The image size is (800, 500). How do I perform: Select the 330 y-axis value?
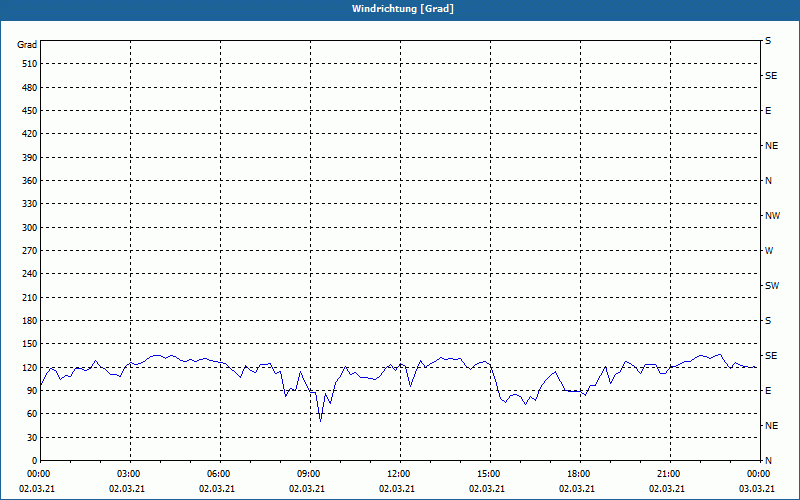click(x=30, y=204)
